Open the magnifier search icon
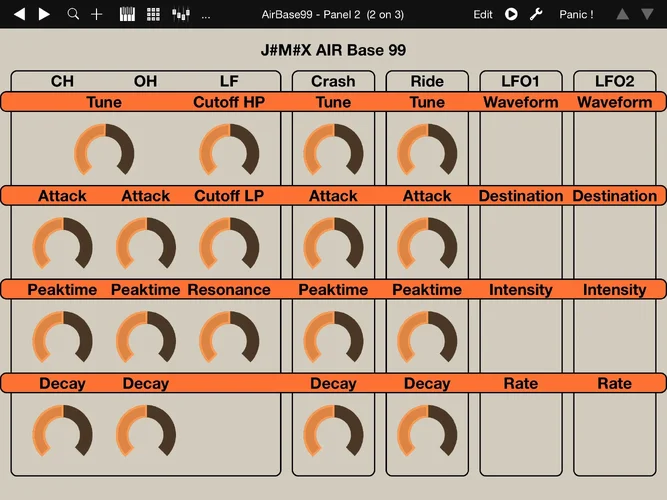 [x=73, y=14]
